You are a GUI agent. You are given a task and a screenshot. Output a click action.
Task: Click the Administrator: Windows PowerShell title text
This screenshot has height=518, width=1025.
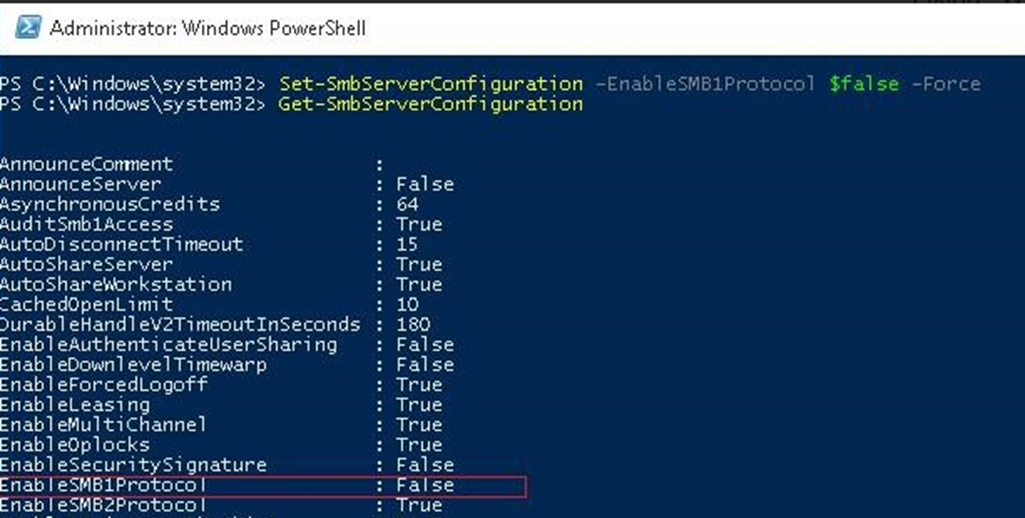coord(207,28)
